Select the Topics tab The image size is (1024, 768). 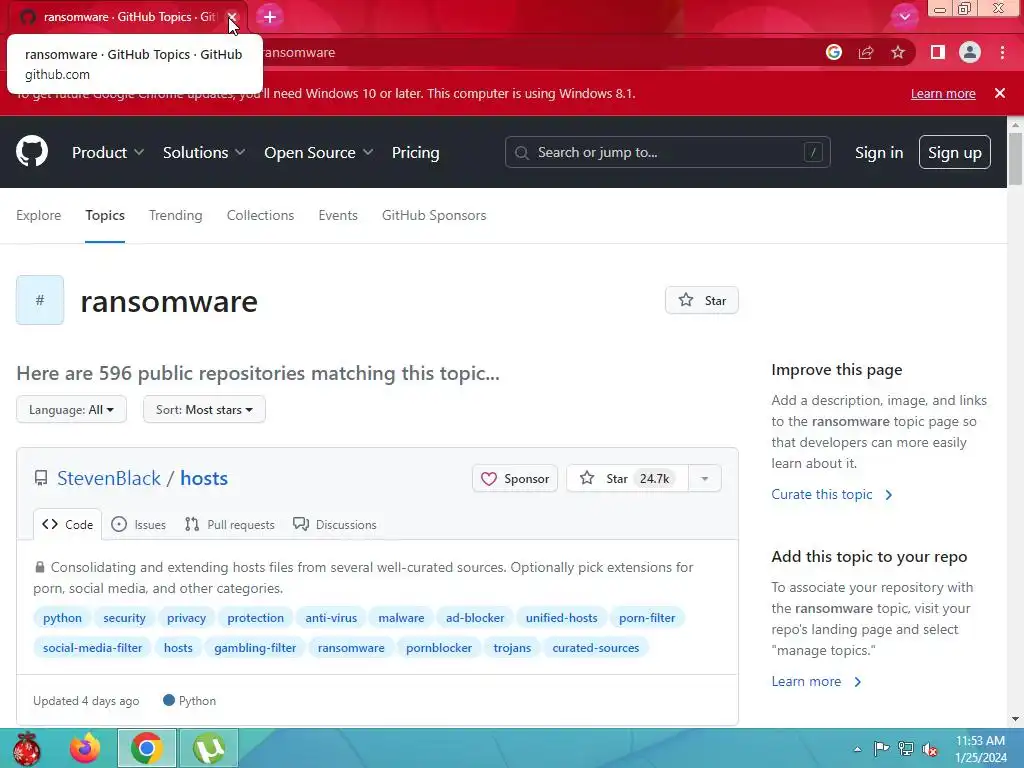pos(105,216)
